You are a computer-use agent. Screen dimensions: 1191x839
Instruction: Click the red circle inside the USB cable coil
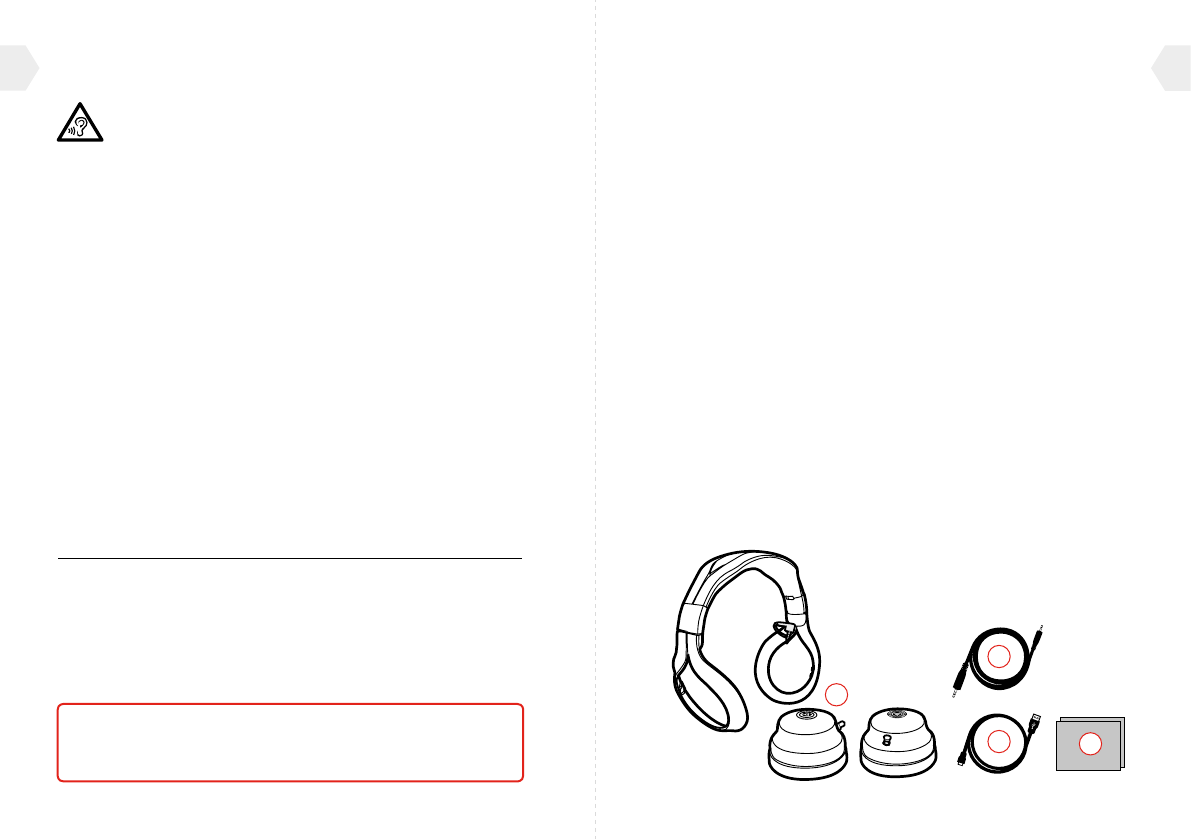point(998,741)
